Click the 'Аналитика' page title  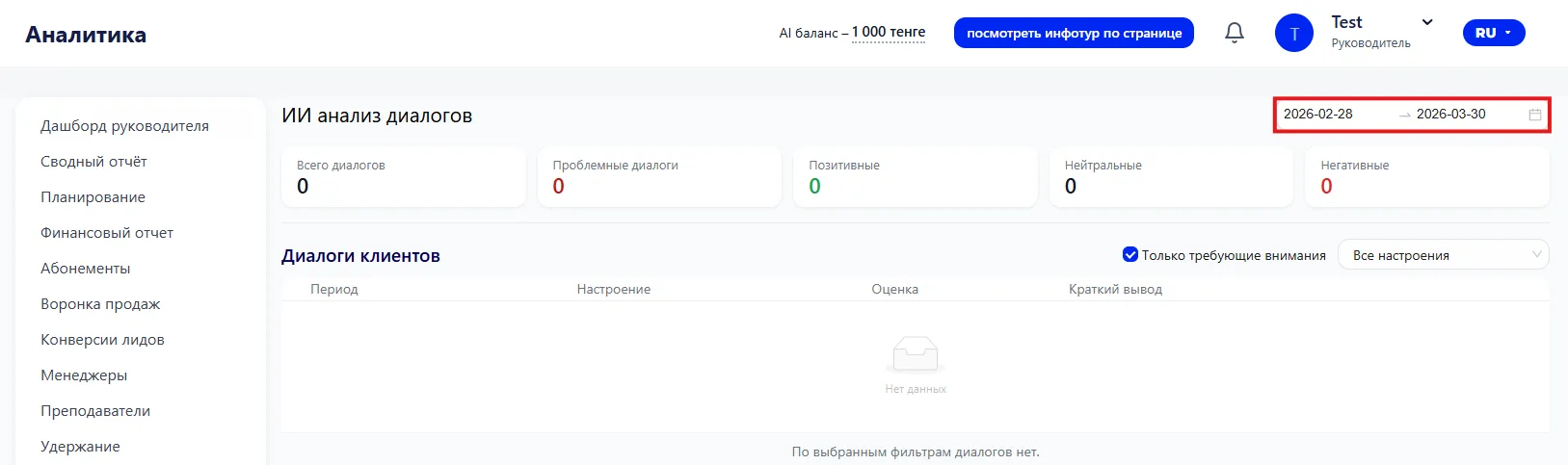tap(86, 35)
